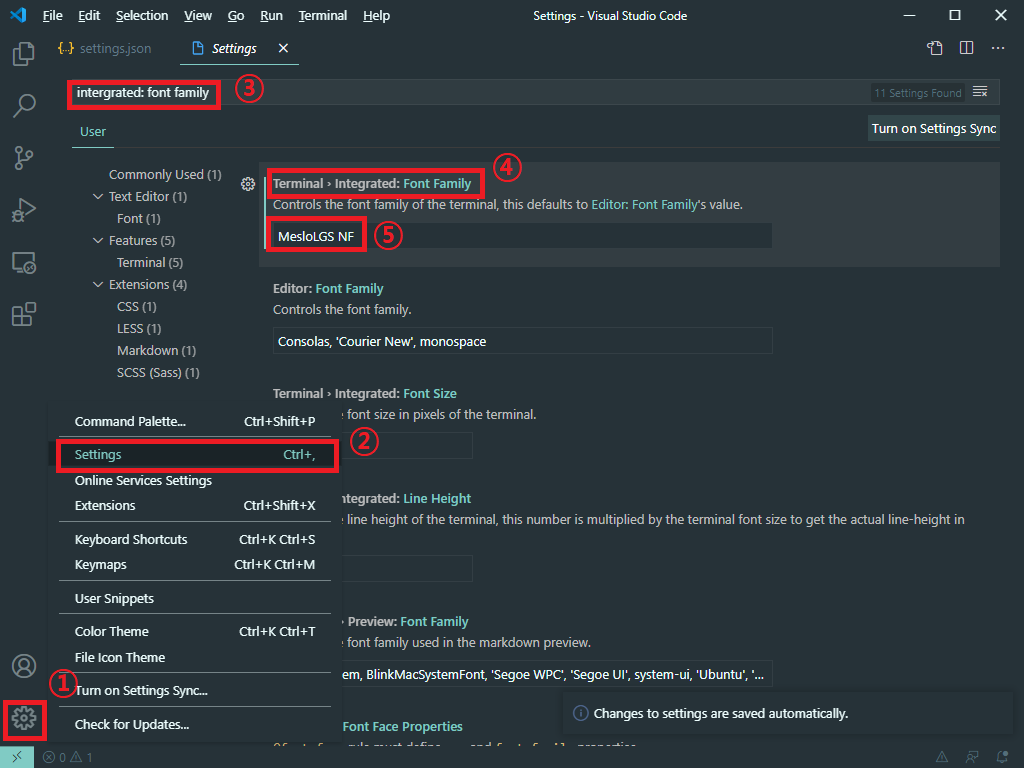Select the User settings scope tab

[x=93, y=132]
